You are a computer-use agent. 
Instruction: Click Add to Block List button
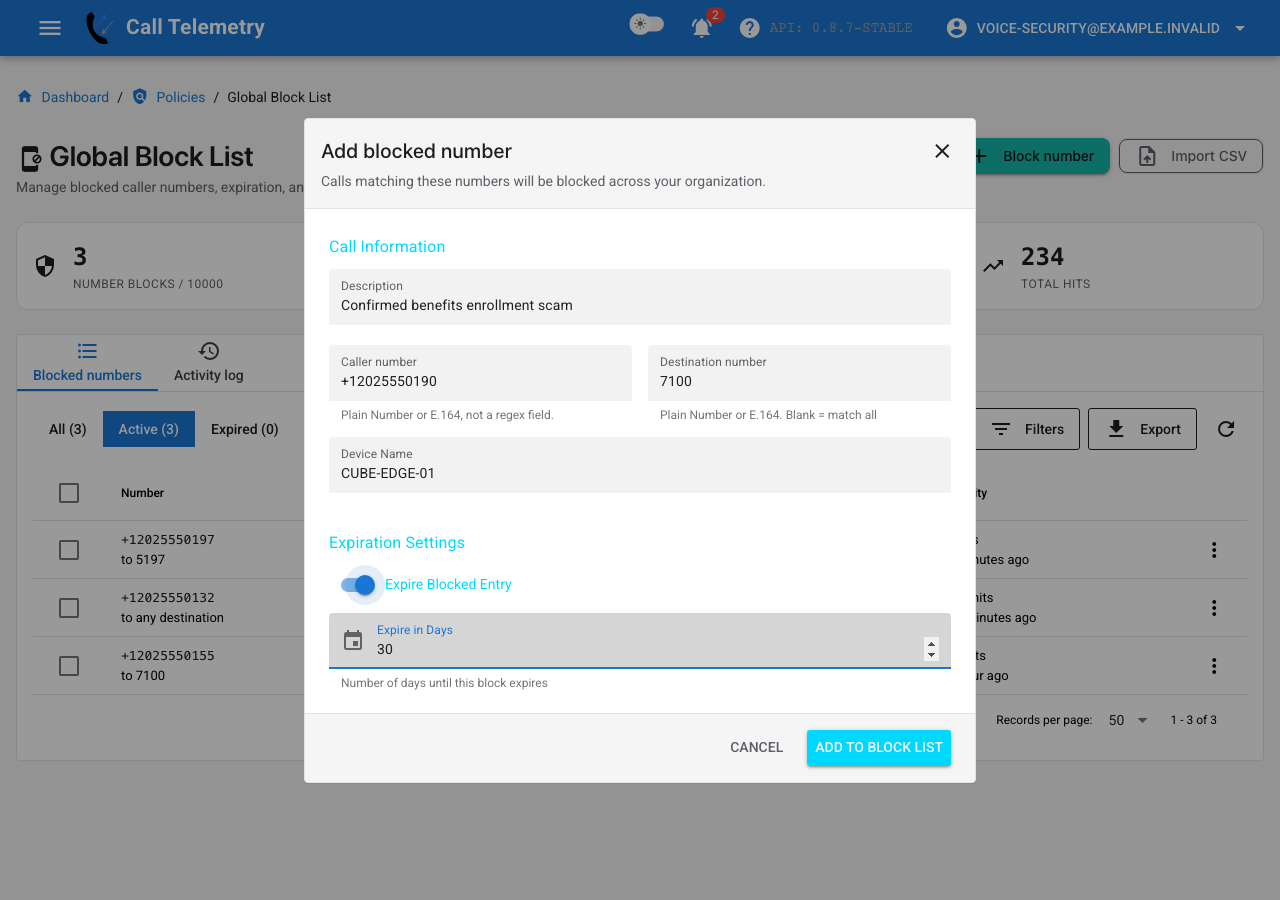click(x=879, y=747)
